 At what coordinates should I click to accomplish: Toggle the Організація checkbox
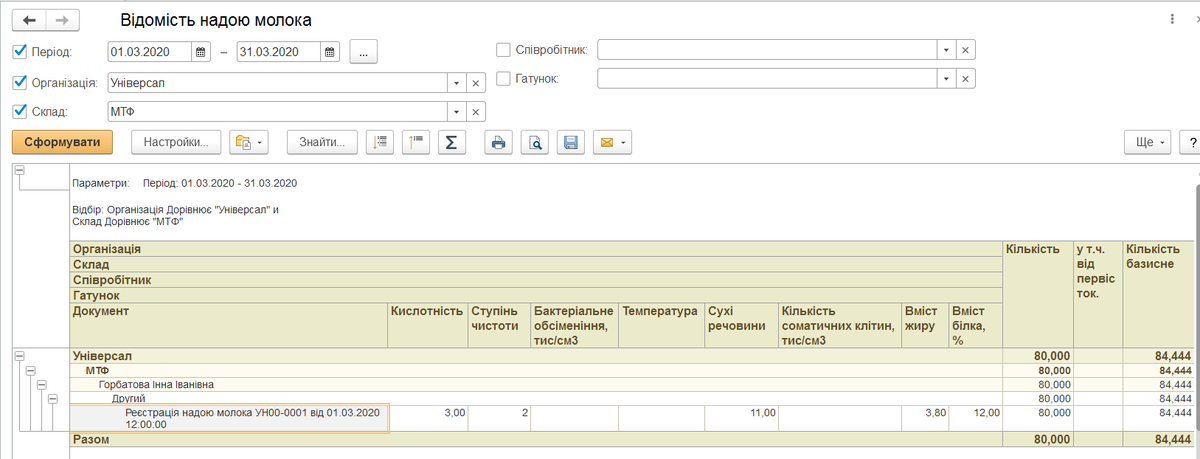(20, 82)
